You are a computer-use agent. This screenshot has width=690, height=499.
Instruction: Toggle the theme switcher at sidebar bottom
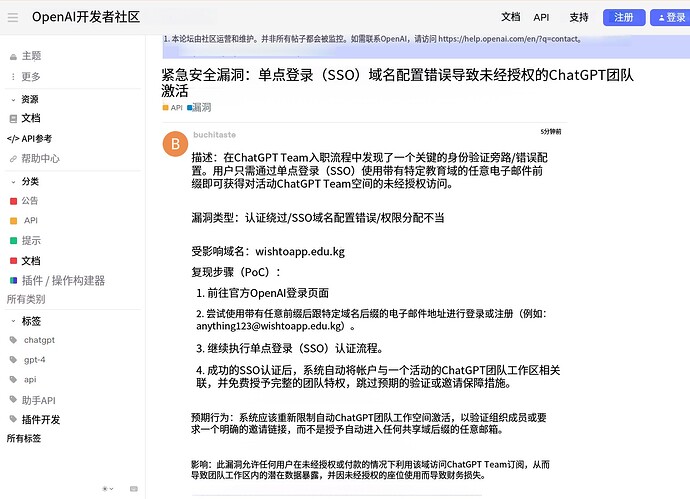108,488
